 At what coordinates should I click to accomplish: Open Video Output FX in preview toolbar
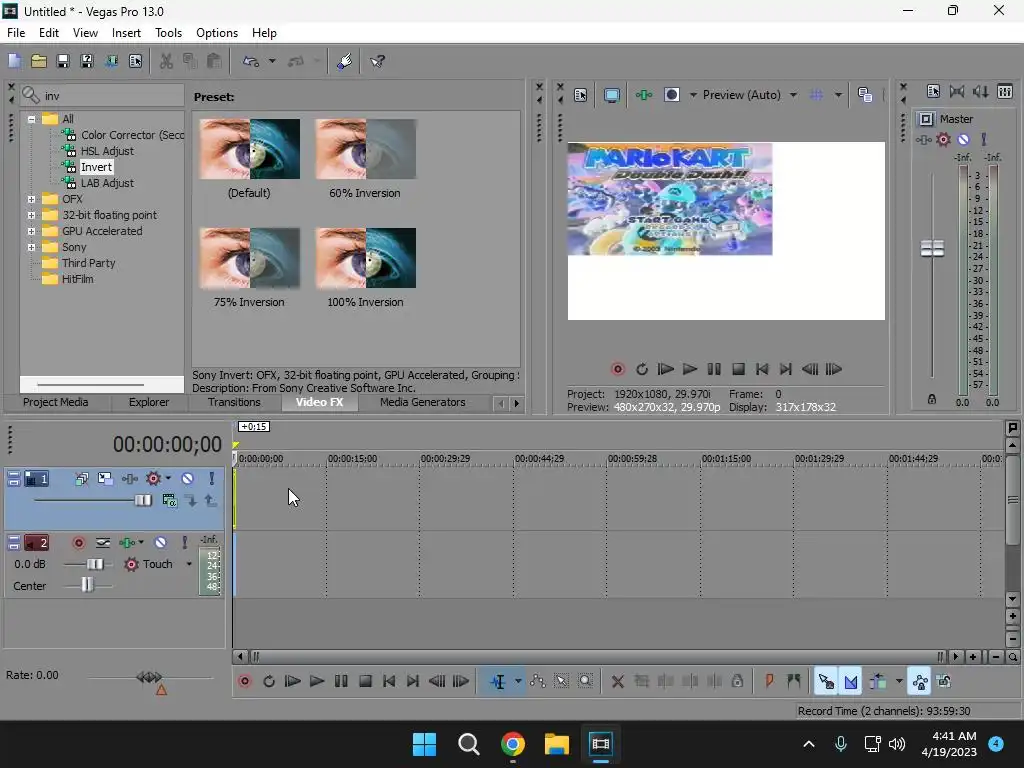click(644, 95)
